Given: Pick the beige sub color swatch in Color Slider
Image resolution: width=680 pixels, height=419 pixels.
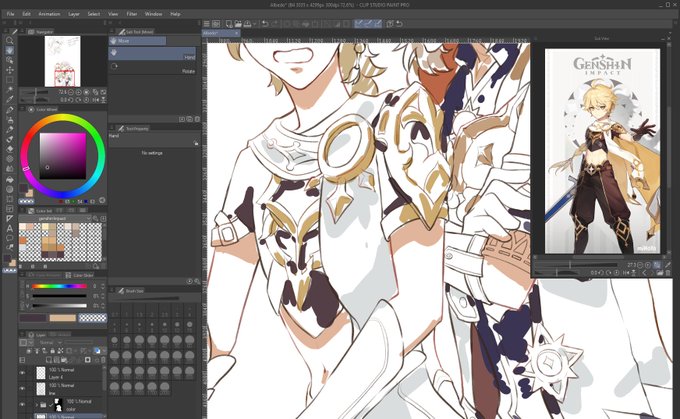Looking at the screenshot, I should tap(62, 318).
